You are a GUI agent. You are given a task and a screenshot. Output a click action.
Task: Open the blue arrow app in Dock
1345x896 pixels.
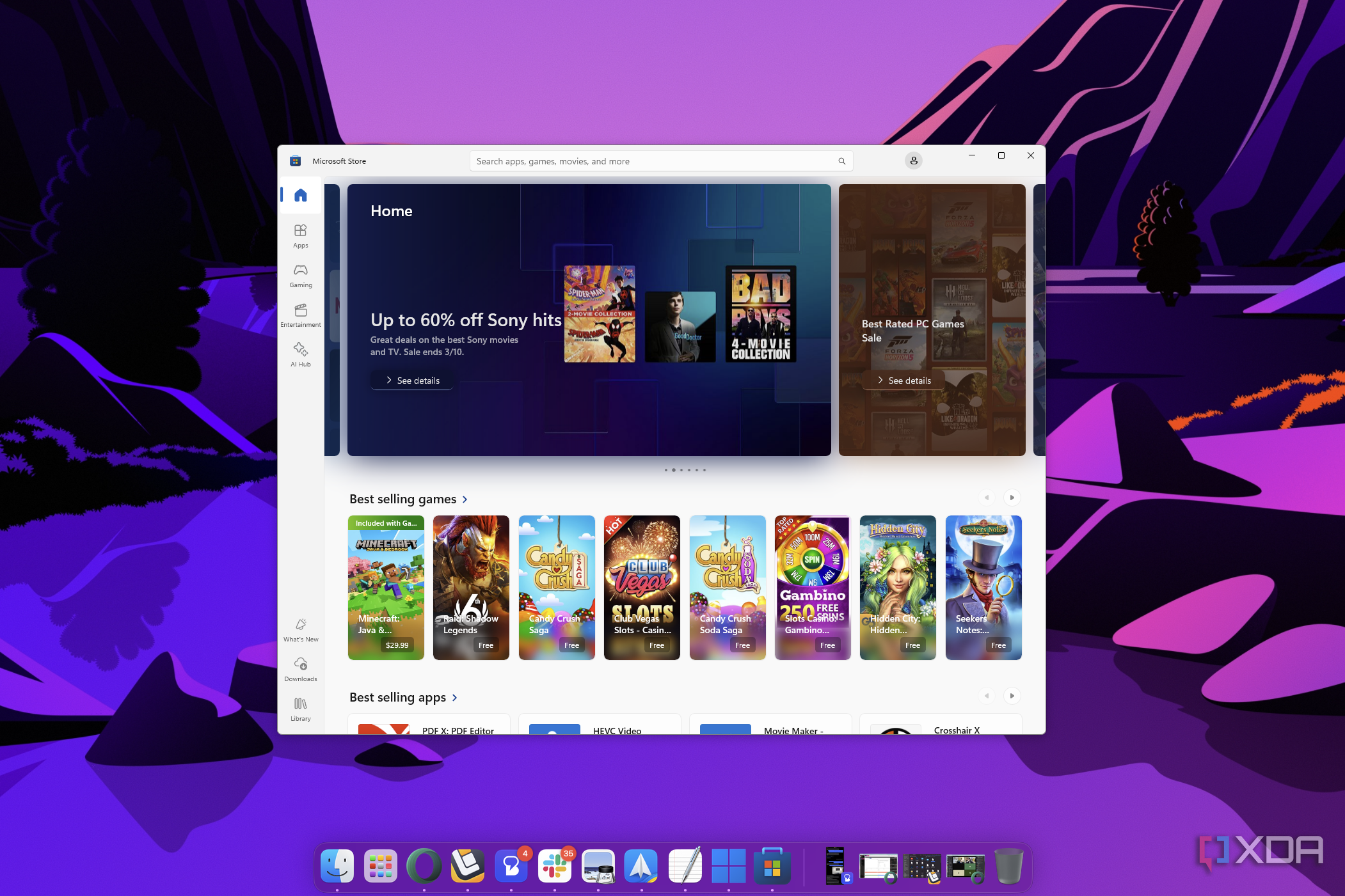coord(642,866)
